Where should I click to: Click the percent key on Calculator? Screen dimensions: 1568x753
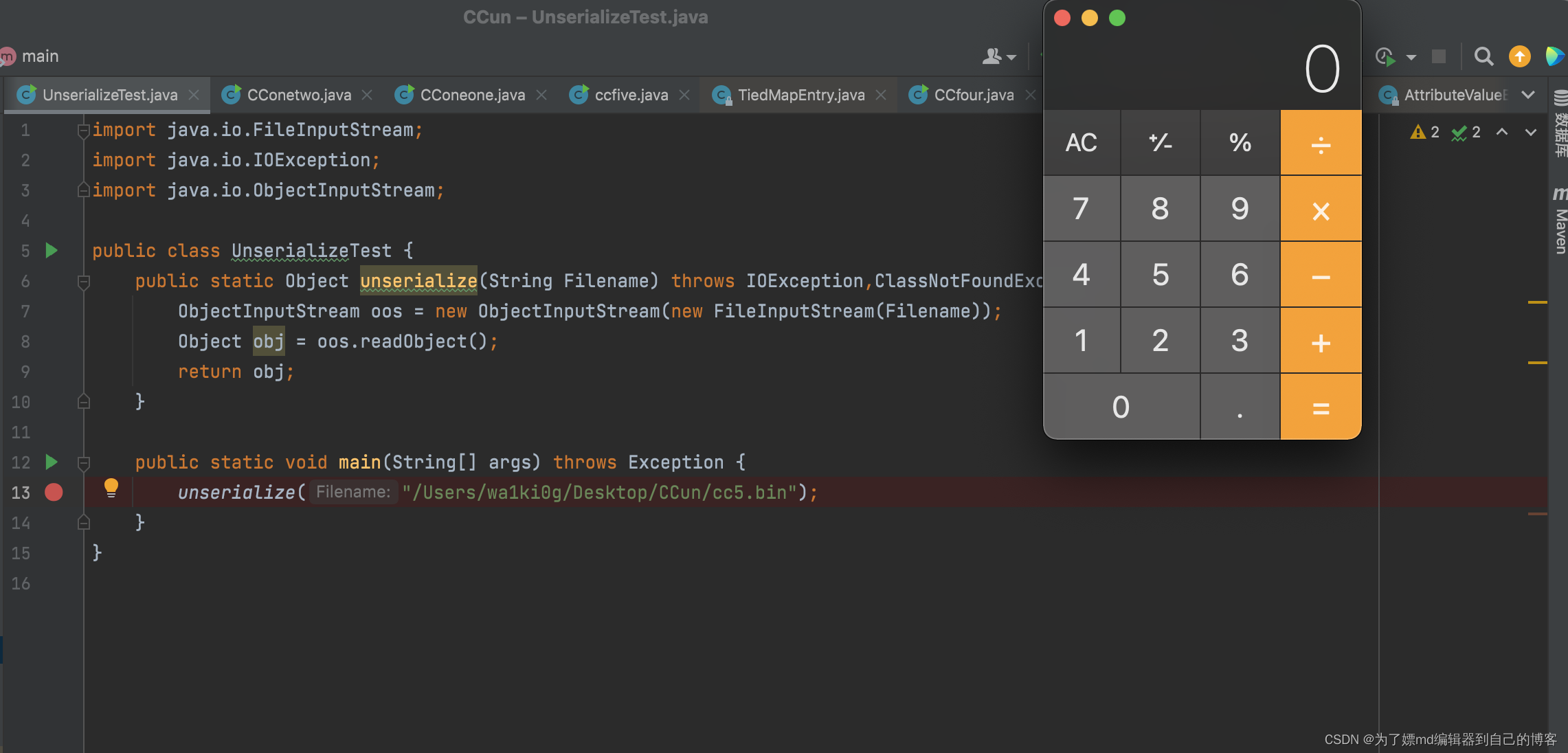click(x=1240, y=143)
